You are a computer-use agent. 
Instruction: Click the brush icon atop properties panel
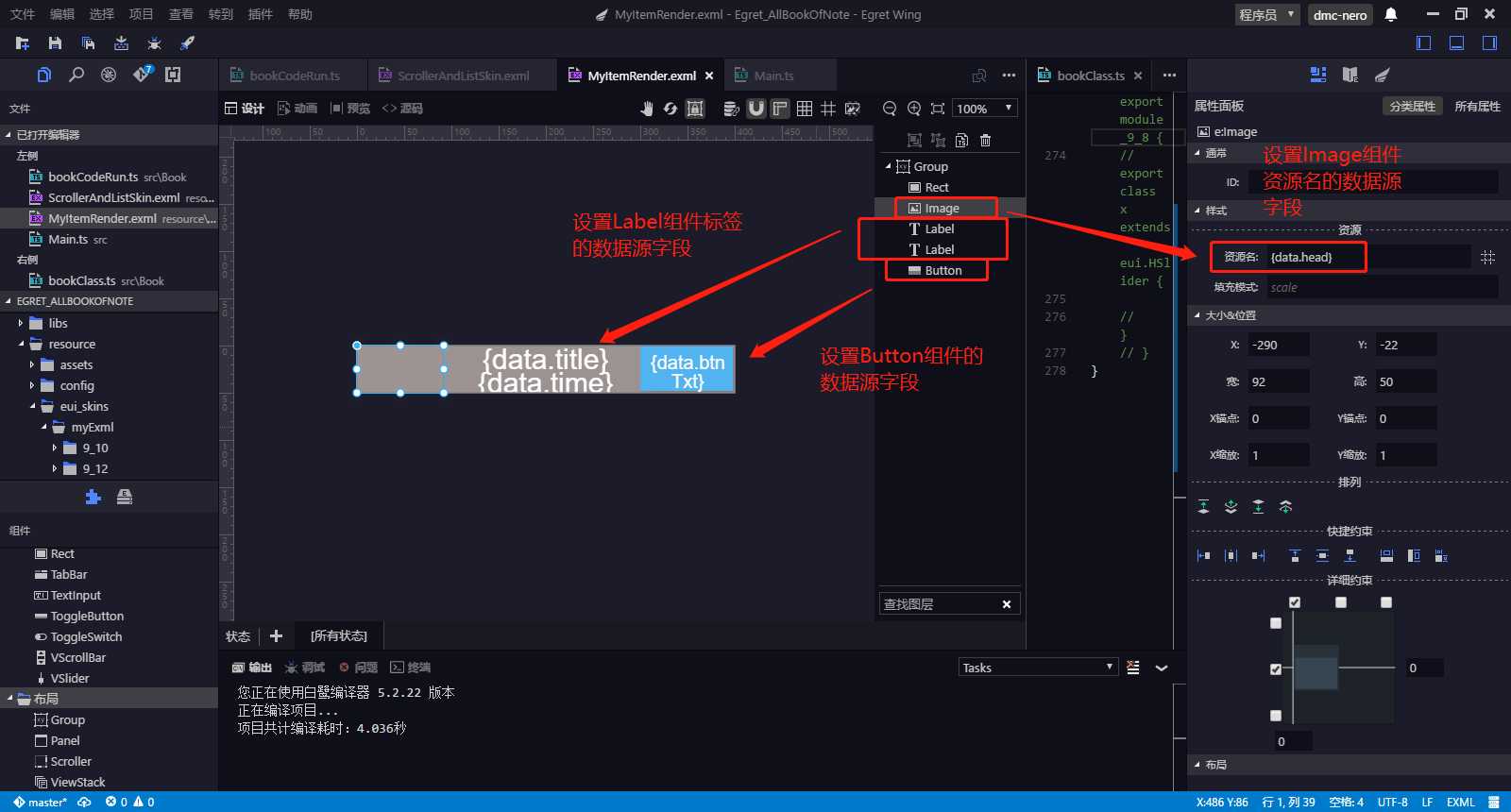click(1383, 75)
